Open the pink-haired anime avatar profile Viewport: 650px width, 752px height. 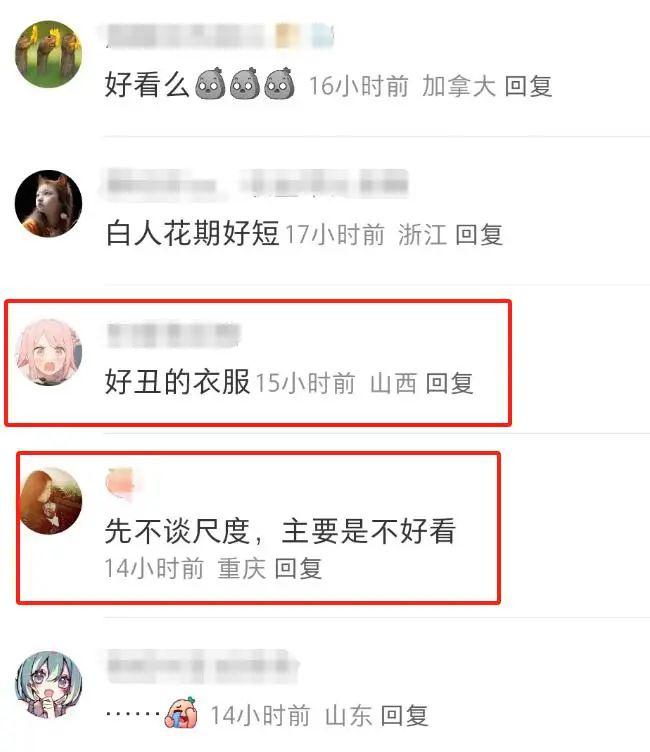48,352
